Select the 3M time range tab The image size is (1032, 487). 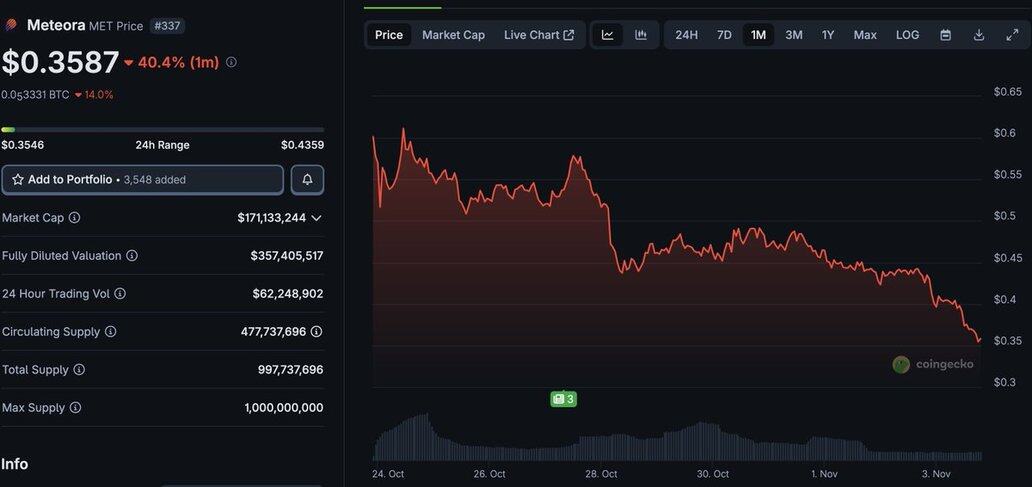(793, 35)
